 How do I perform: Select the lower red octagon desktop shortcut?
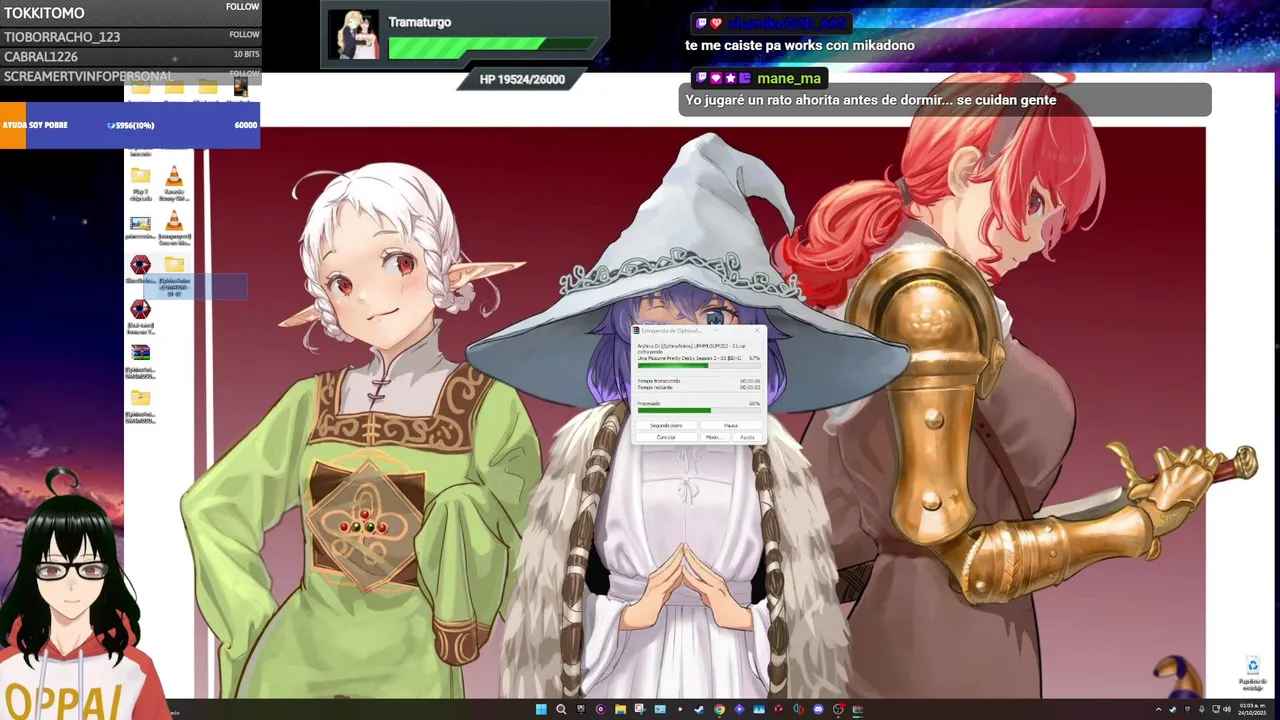(140, 309)
